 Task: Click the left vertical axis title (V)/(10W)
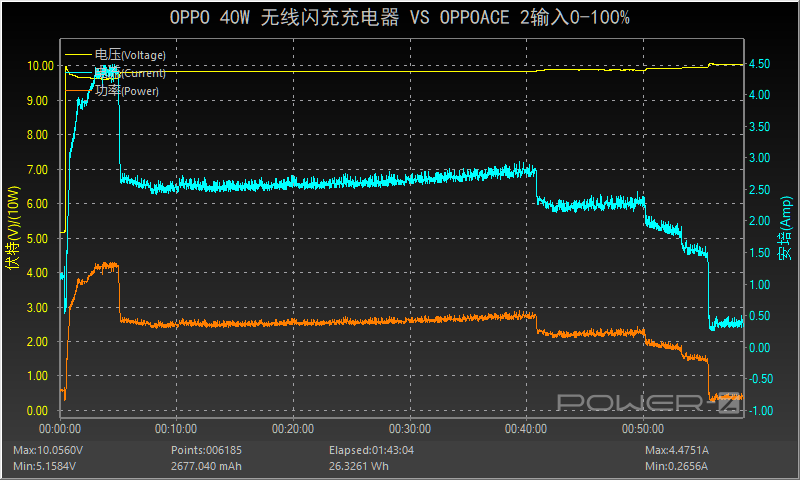tap(13, 227)
